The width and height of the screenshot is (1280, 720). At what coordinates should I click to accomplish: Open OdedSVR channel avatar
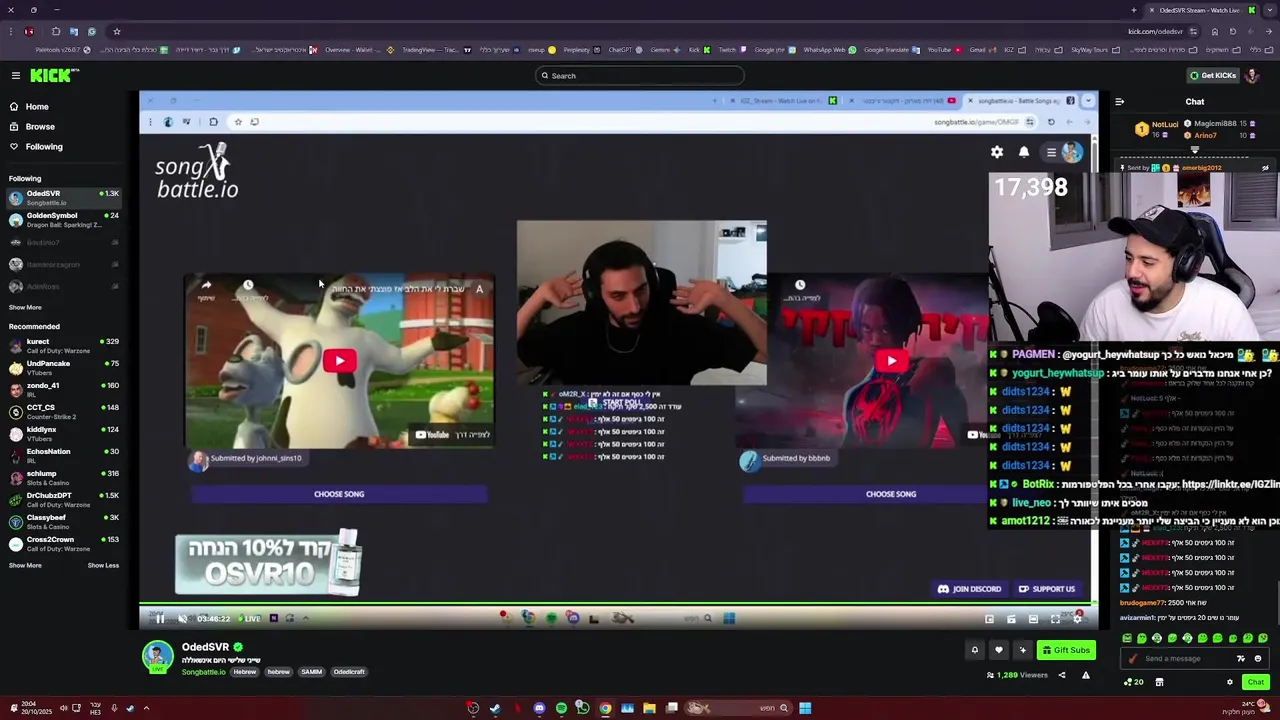click(x=157, y=656)
